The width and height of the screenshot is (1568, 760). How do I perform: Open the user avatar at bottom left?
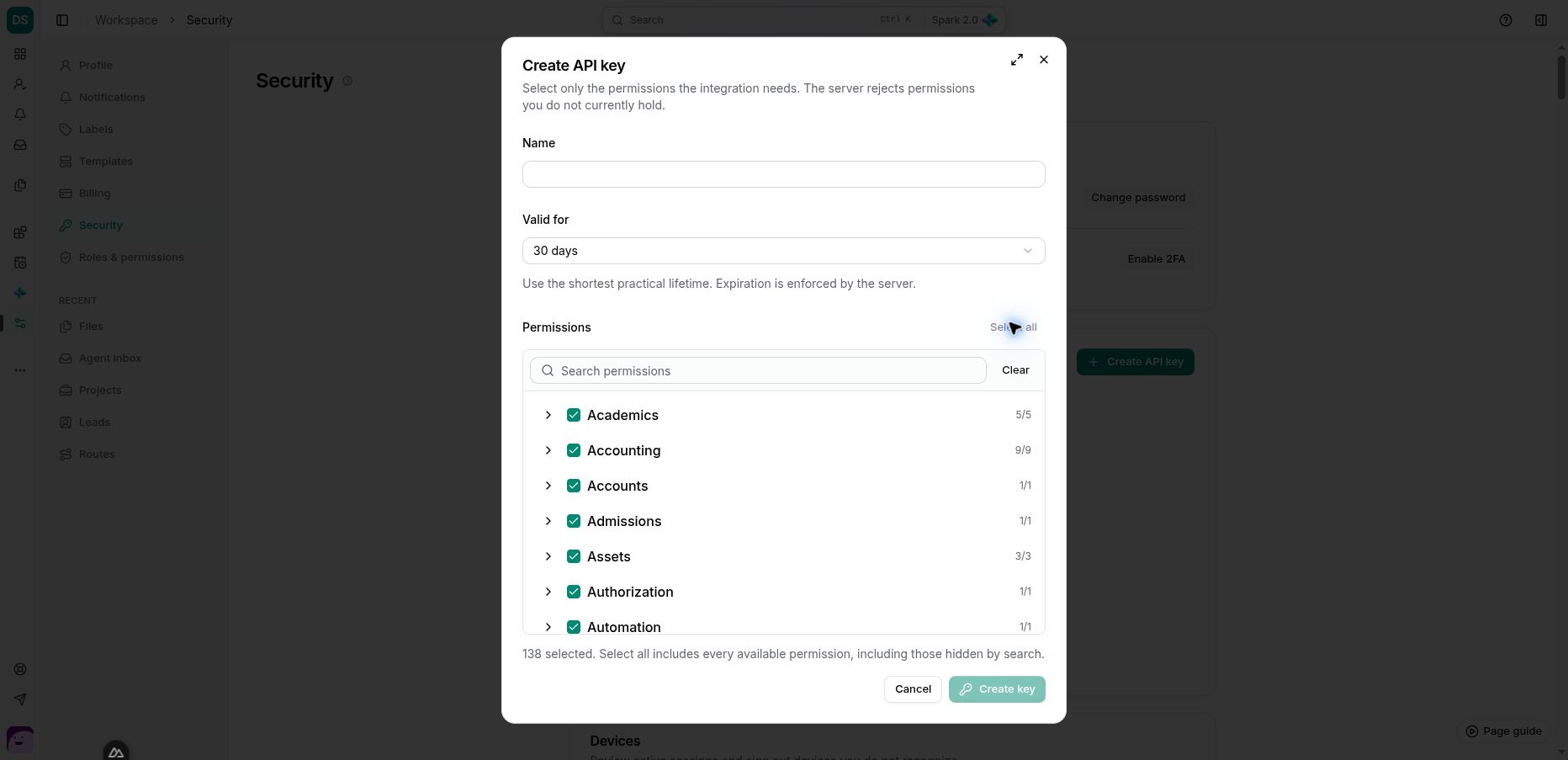pyautogui.click(x=20, y=740)
